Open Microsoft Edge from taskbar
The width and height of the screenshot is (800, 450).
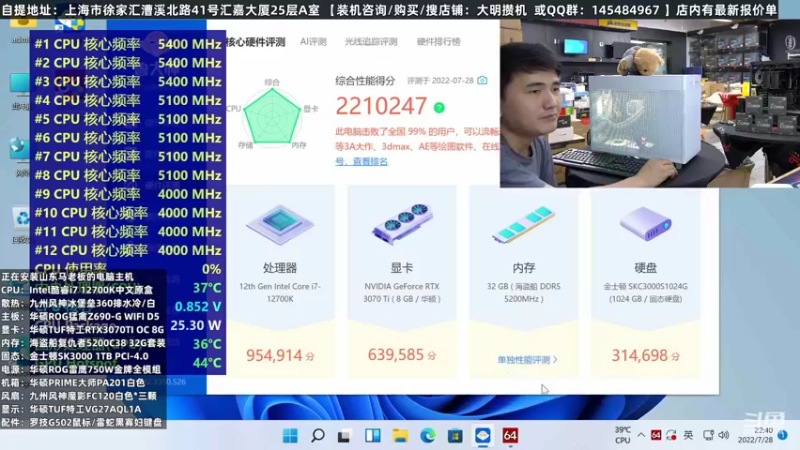[x=428, y=436]
